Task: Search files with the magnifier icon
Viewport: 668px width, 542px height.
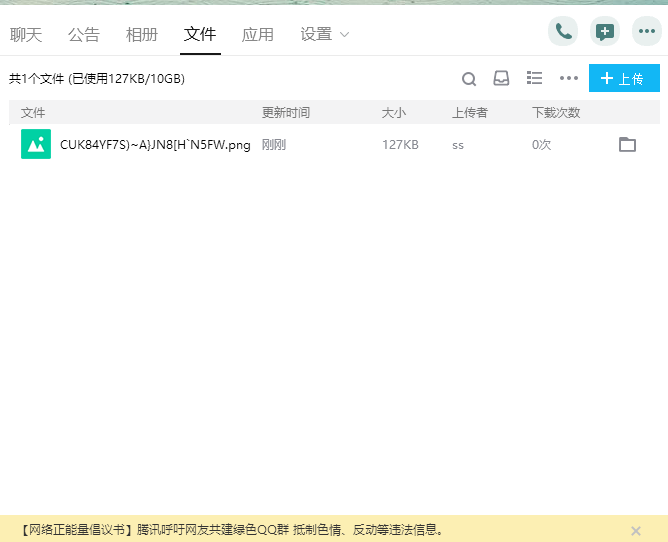Action: 469,79
